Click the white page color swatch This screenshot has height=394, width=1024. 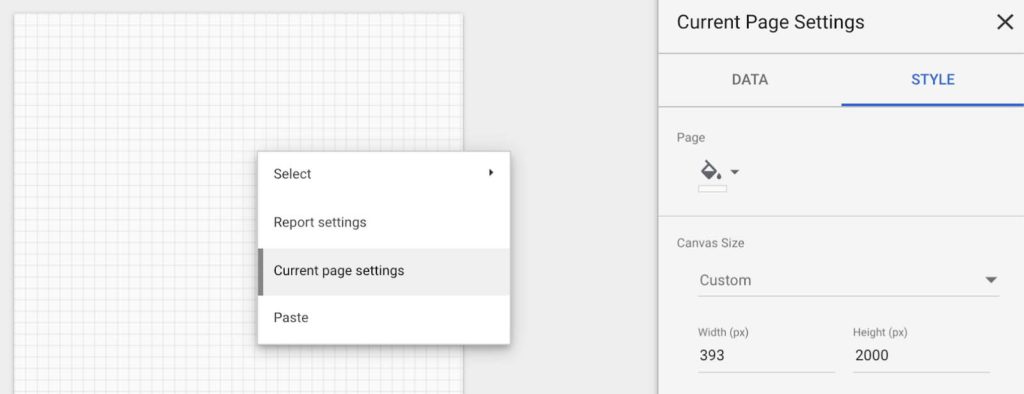point(712,189)
